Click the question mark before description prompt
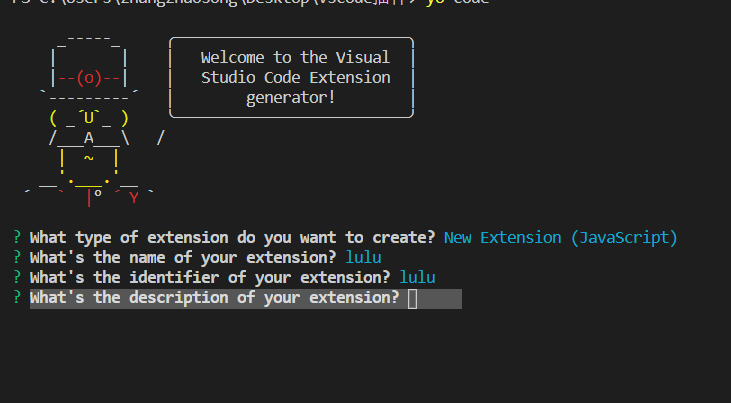This screenshot has width=731, height=403. [x=18, y=299]
